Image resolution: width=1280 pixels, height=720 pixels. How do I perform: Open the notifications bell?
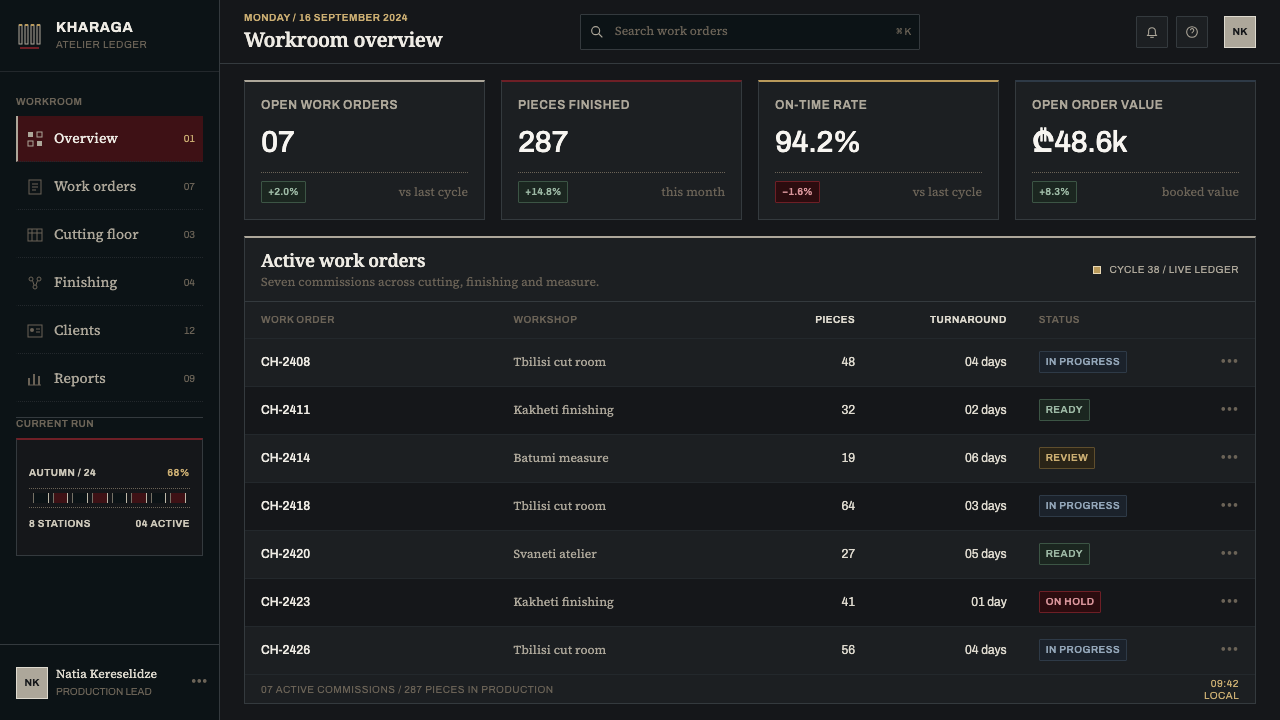click(x=1152, y=32)
